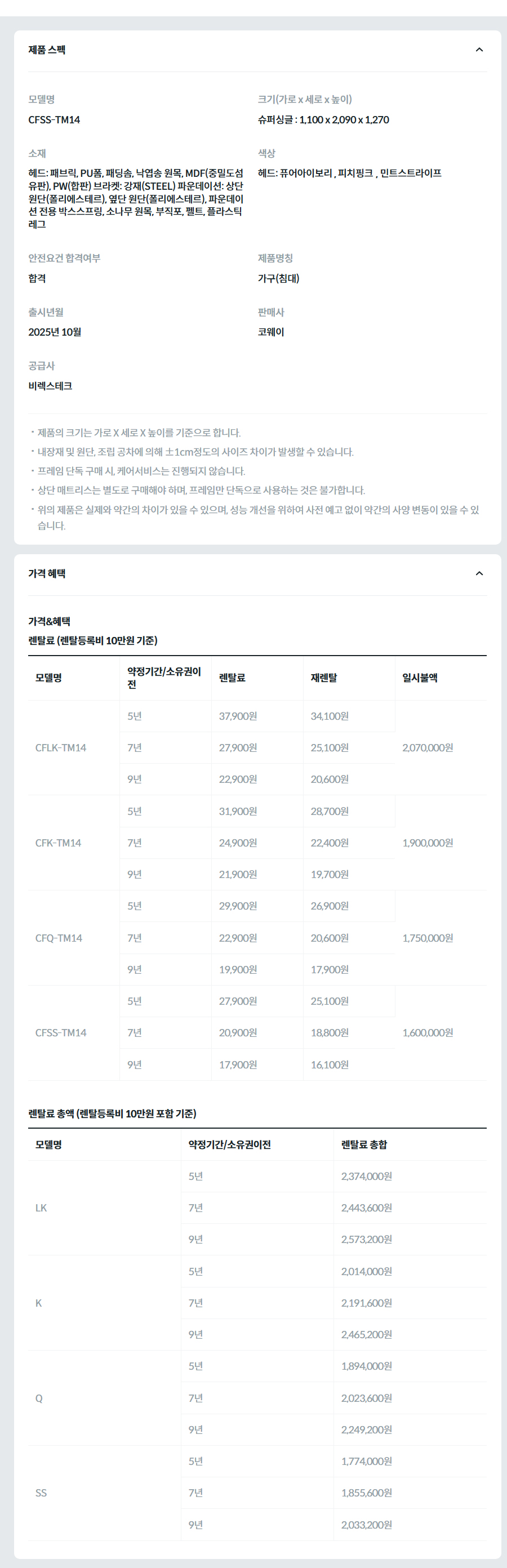The image size is (507, 1568).
Task: Click the lump sum '2,070,000원'
Action: (x=428, y=747)
